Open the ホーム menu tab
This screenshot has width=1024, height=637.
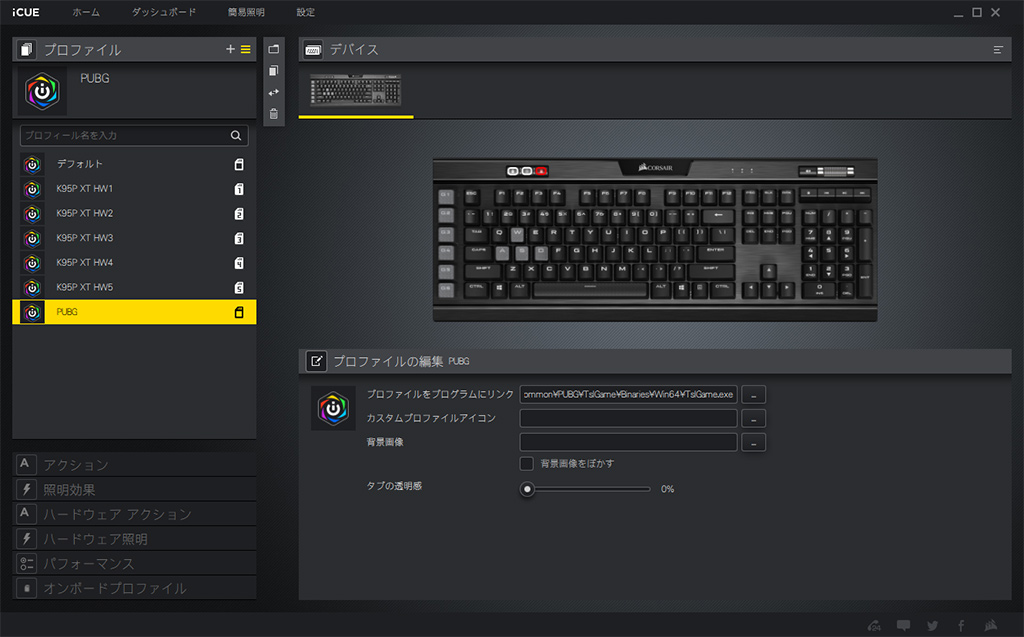click(x=86, y=12)
